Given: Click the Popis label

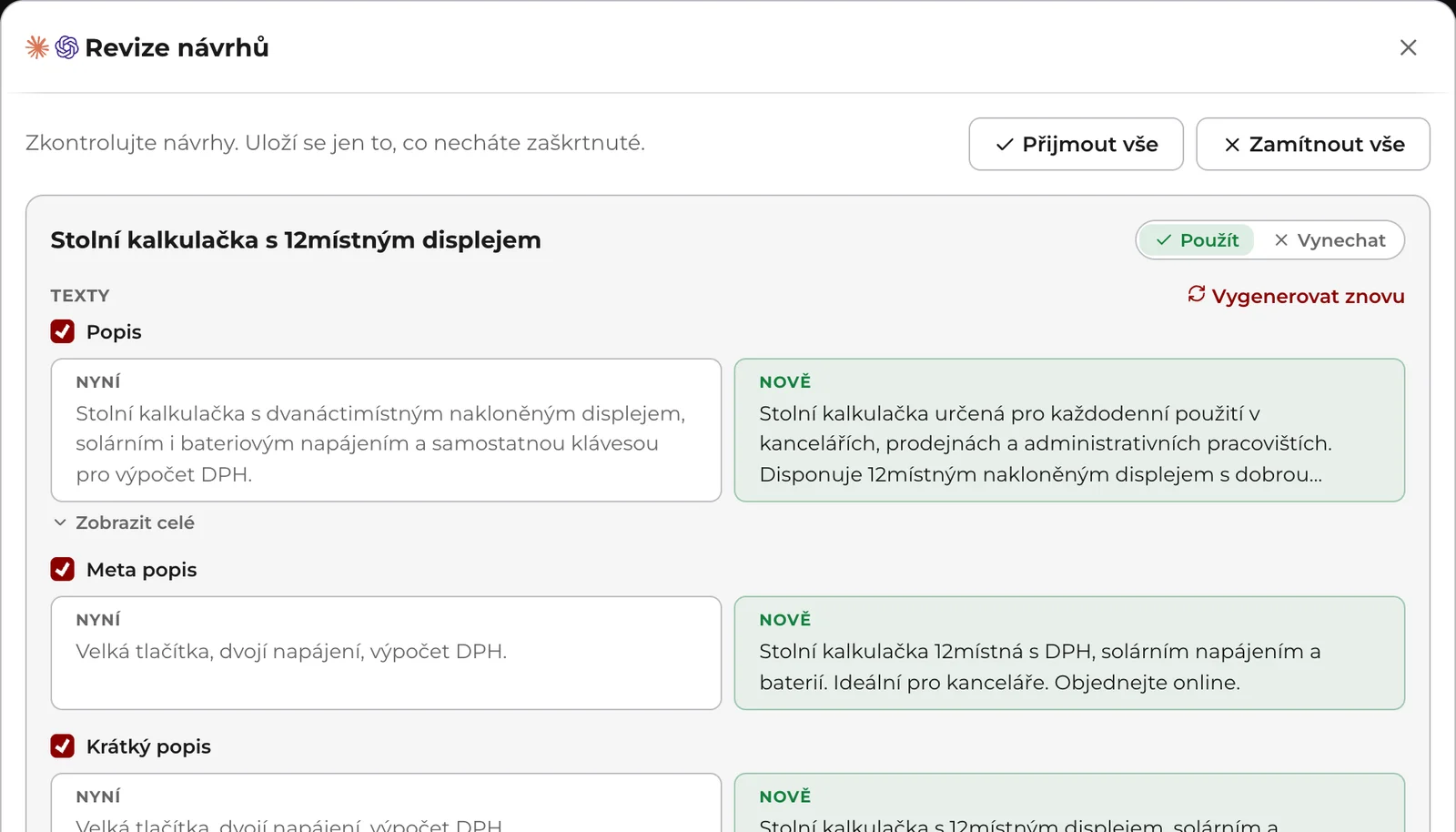Looking at the screenshot, I should coord(114,331).
